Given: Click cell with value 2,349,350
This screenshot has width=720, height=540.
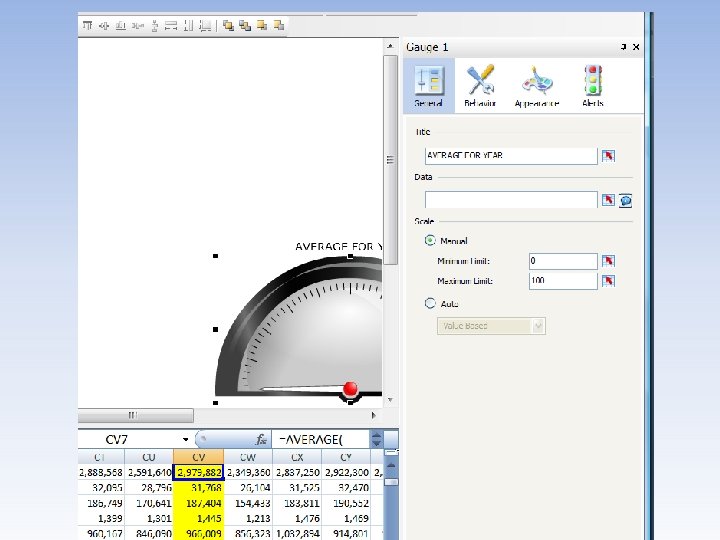Looking at the screenshot, I should (x=248, y=472).
